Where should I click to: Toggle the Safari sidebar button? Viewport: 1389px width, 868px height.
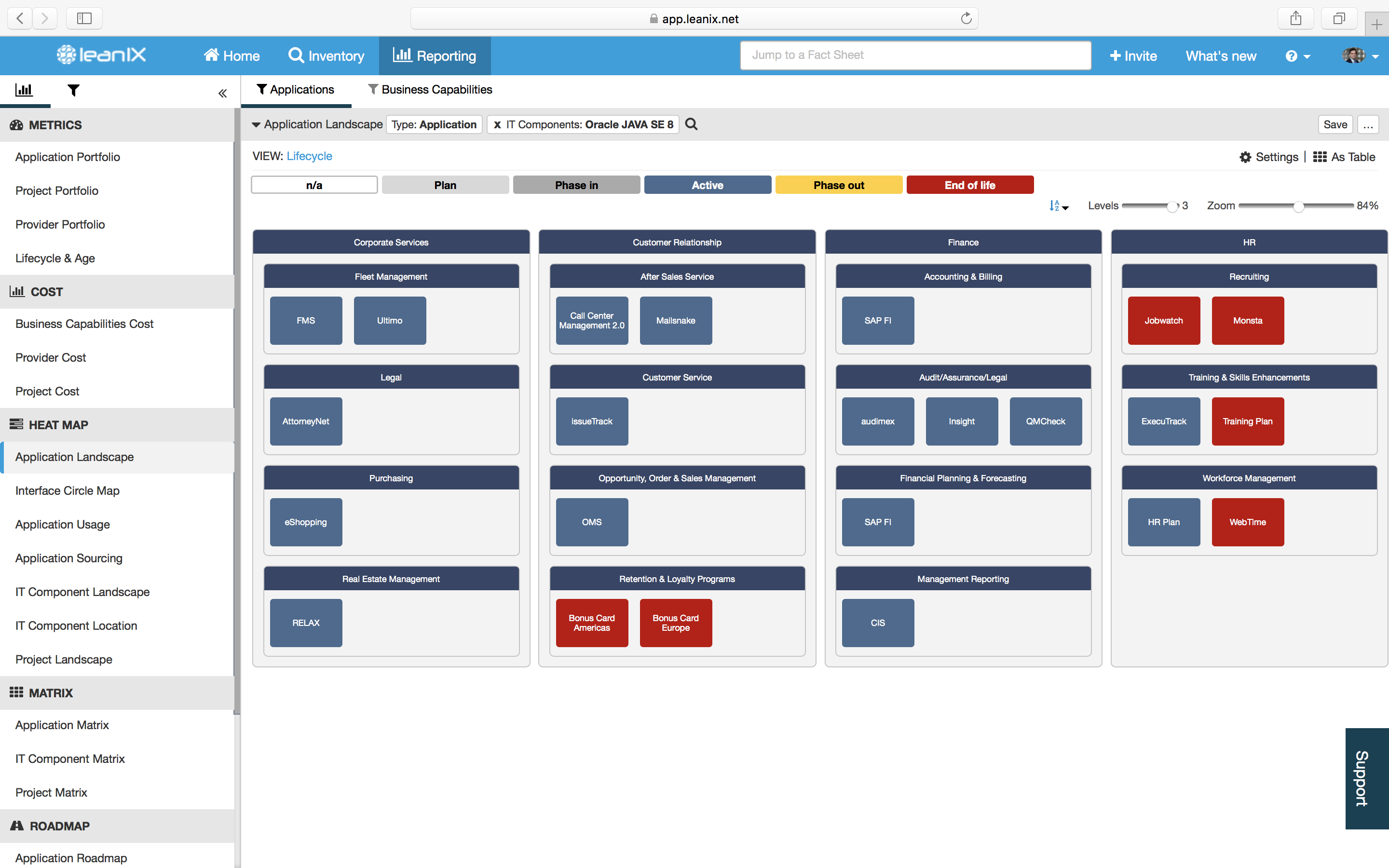point(84,18)
